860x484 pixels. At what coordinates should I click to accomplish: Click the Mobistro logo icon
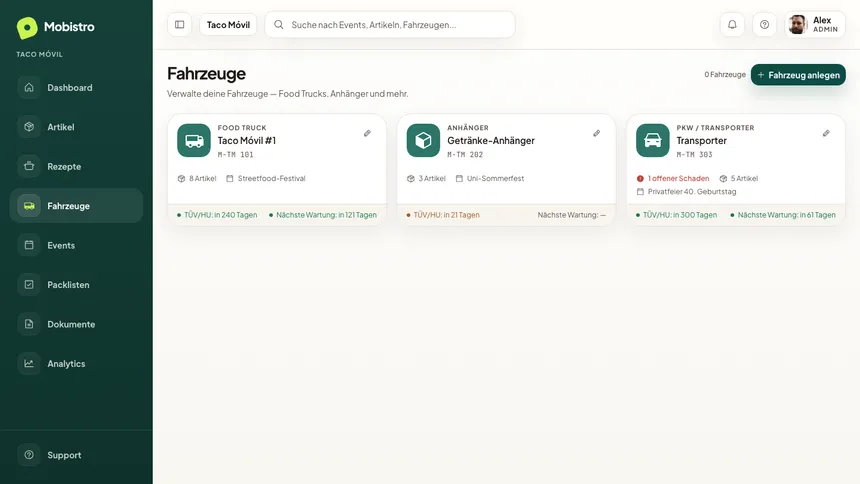(27, 27)
